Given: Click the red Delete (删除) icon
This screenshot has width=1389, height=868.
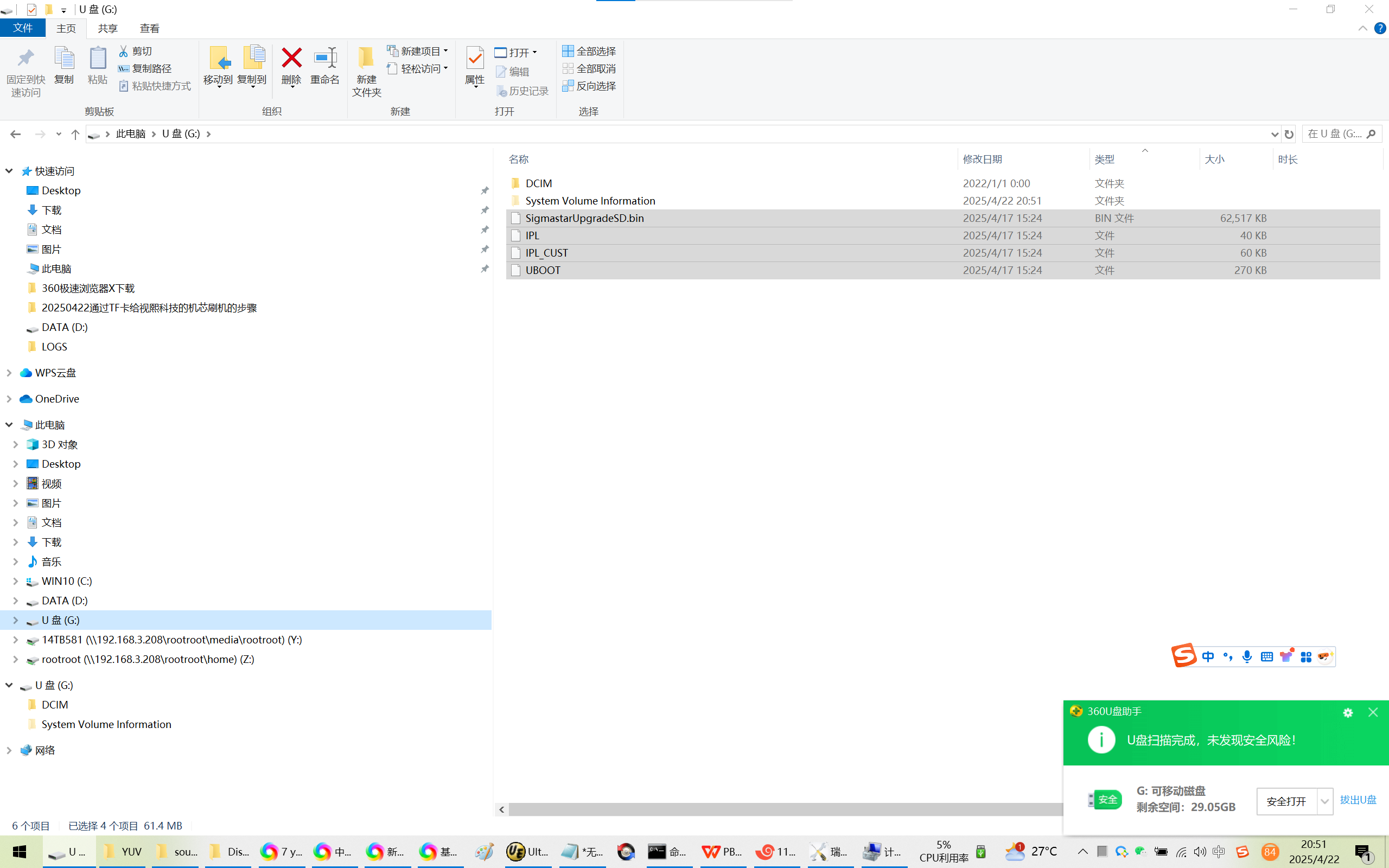Looking at the screenshot, I should (291, 59).
